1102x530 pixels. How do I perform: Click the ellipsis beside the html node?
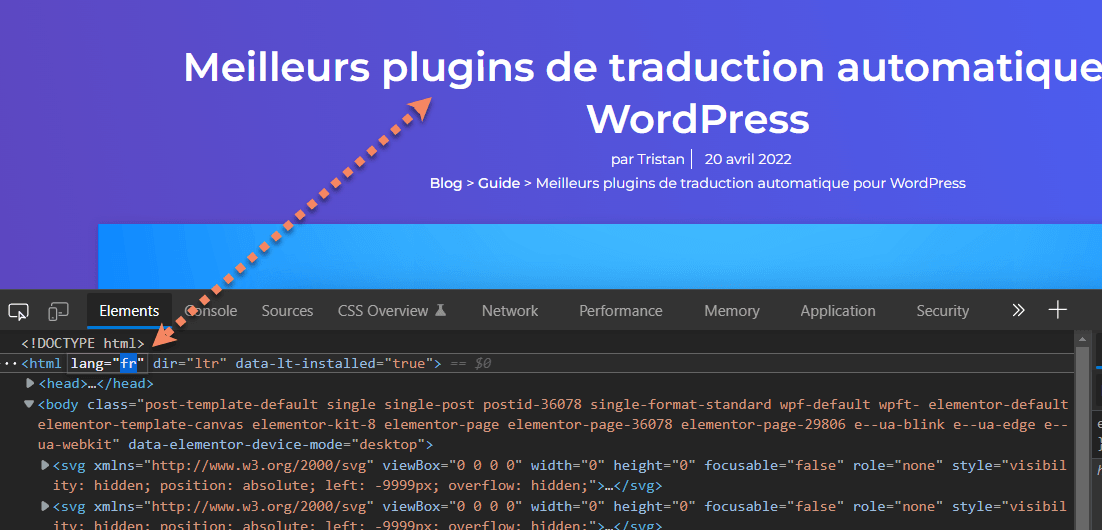(x=10, y=364)
